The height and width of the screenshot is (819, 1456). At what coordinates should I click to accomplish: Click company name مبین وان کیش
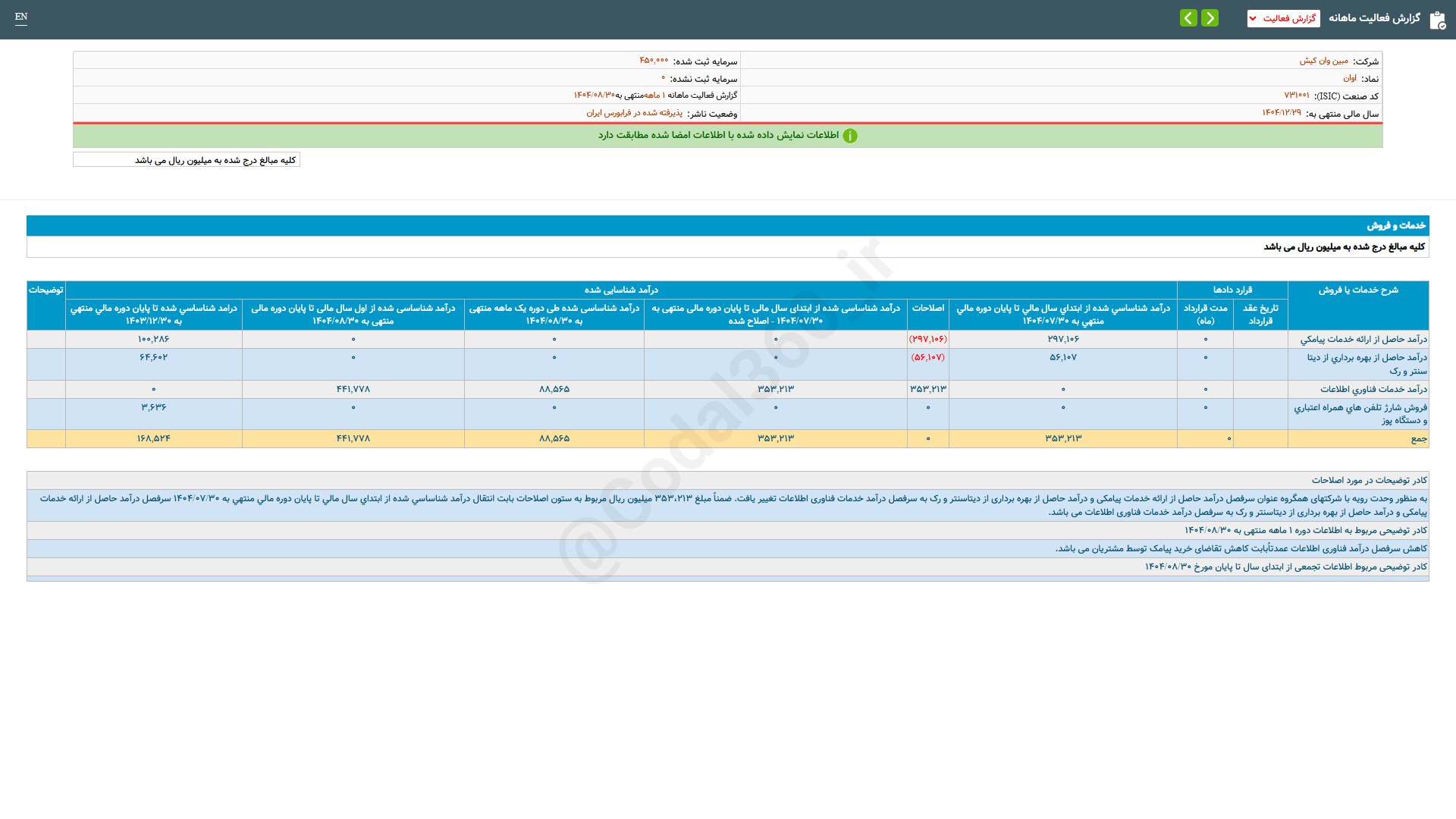click(1323, 61)
